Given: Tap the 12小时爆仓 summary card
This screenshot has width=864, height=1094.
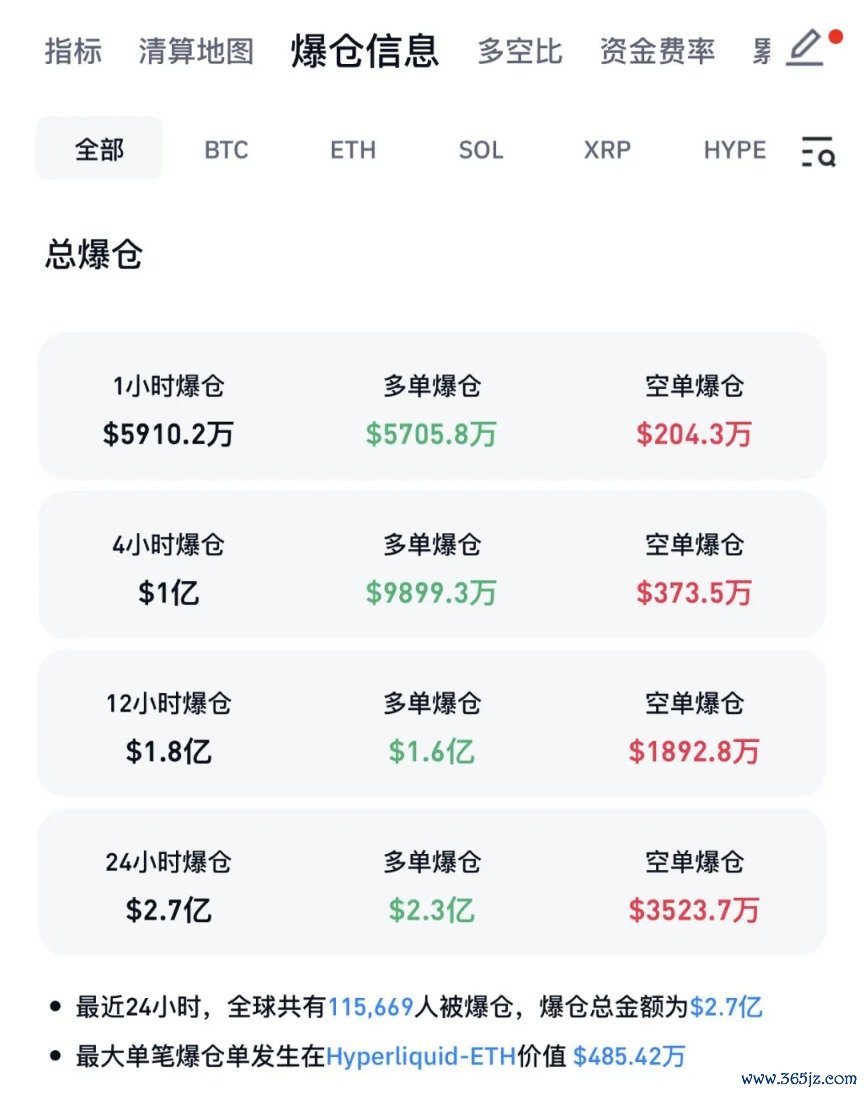Looking at the screenshot, I should (432, 724).
